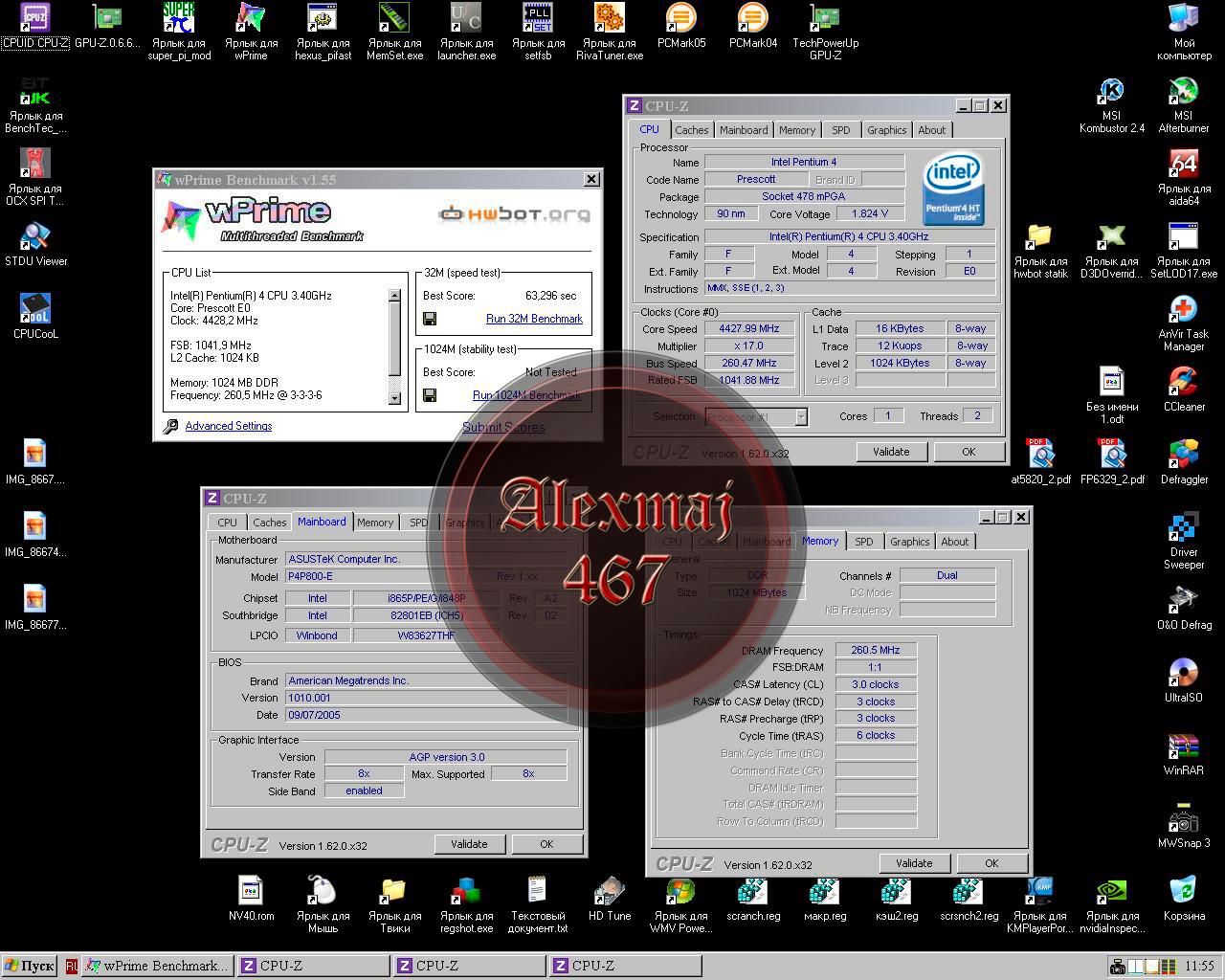The height and width of the screenshot is (980, 1225).
Task: Click the RU language indicator on taskbar
Action: click(71, 967)
